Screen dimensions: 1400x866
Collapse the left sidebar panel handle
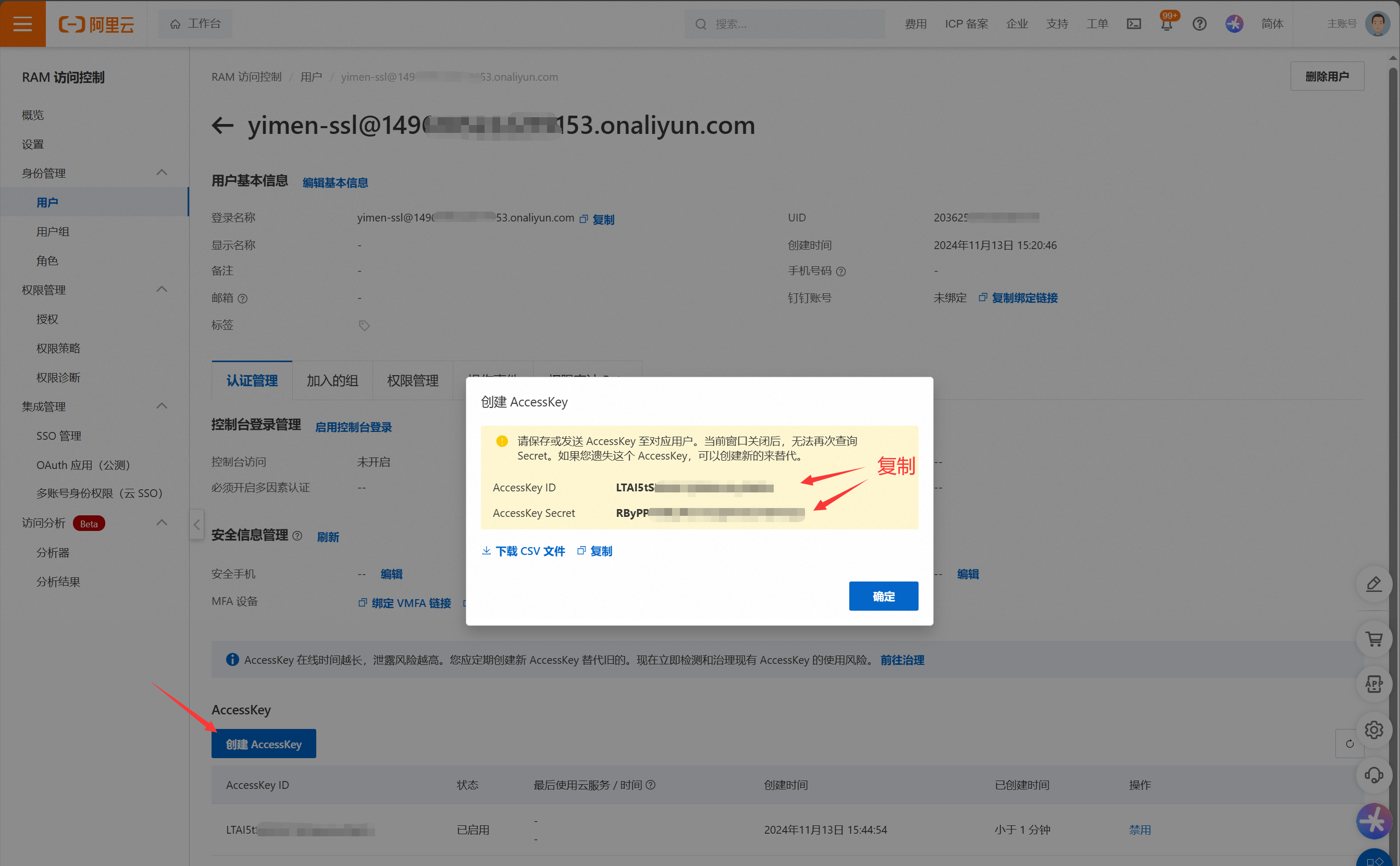pos(196,524)
